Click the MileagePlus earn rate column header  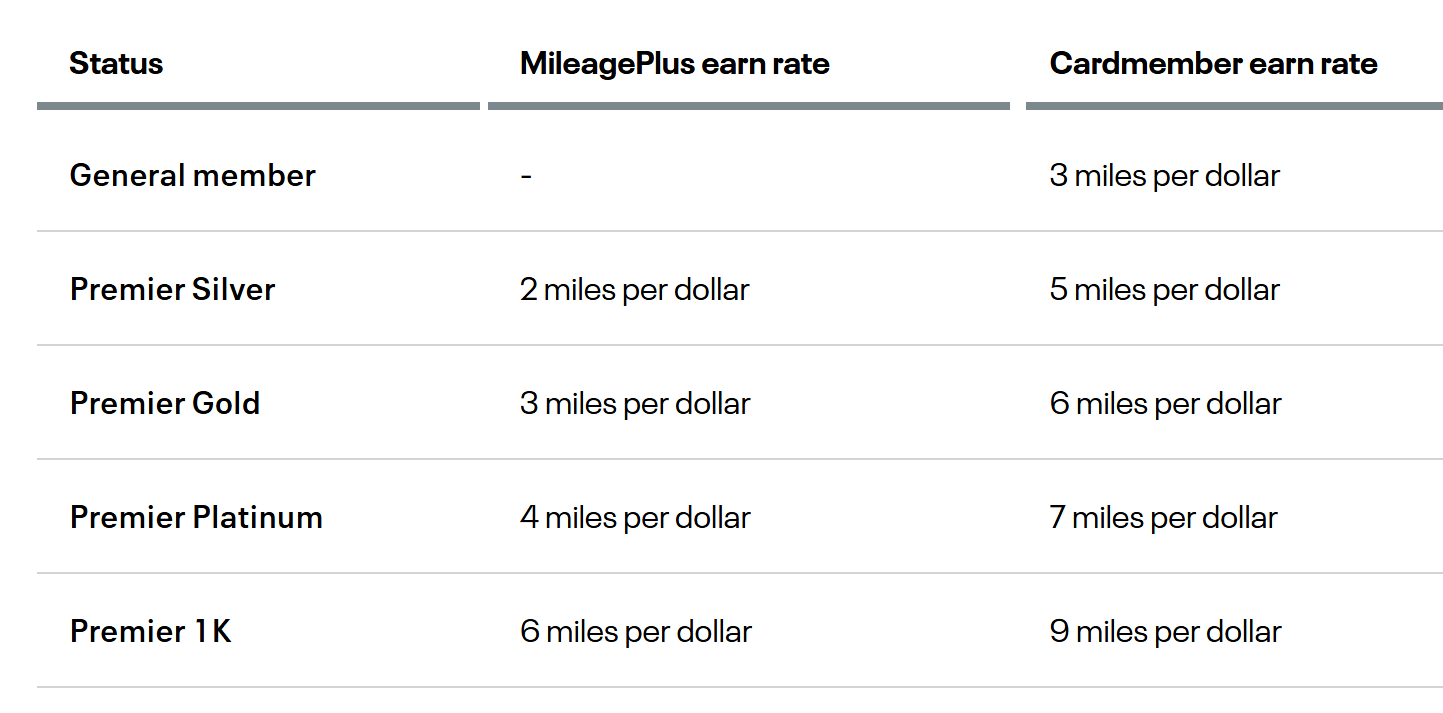pyautogui.click(x=675, y=64)
